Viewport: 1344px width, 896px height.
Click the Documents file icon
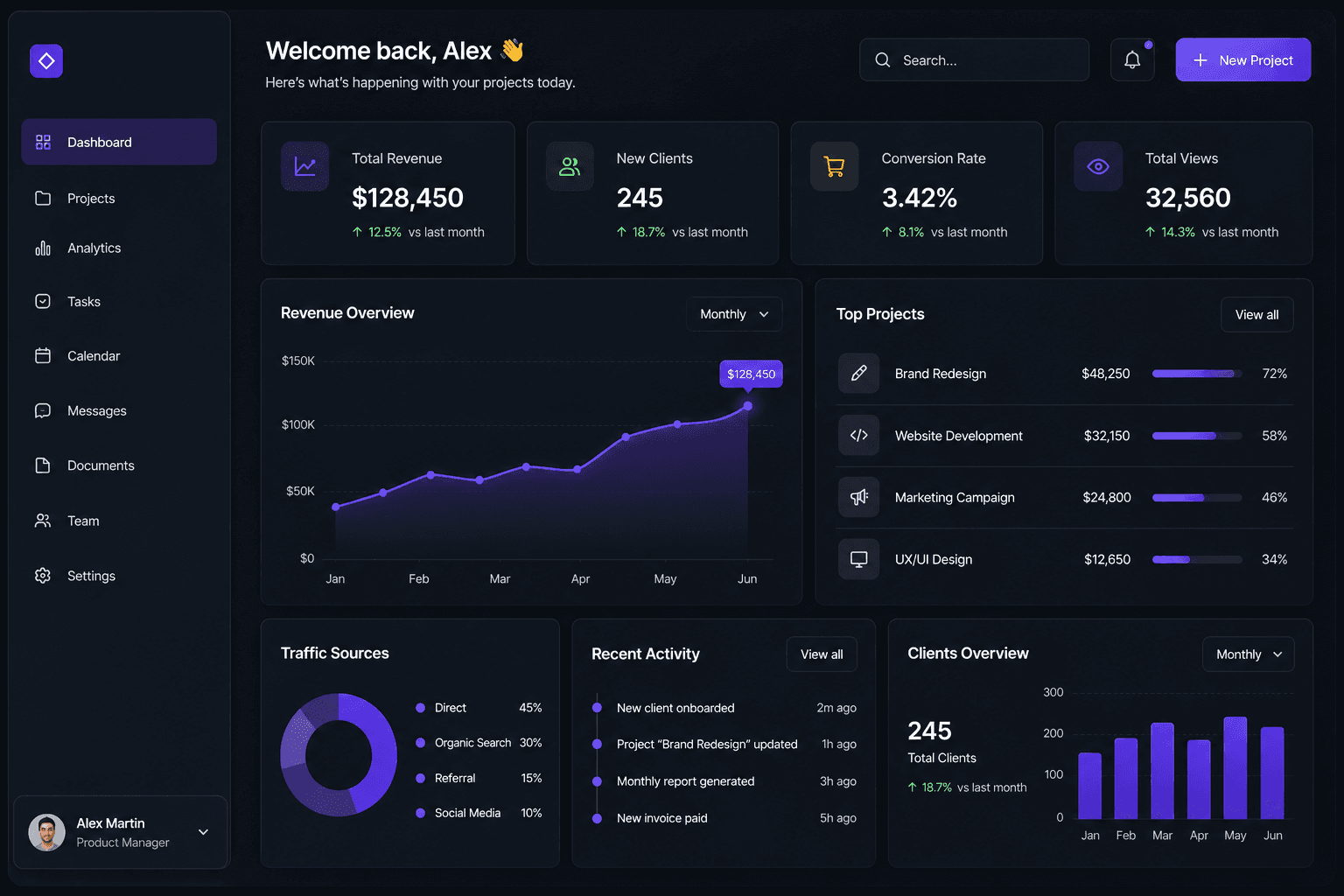(43, 465)
